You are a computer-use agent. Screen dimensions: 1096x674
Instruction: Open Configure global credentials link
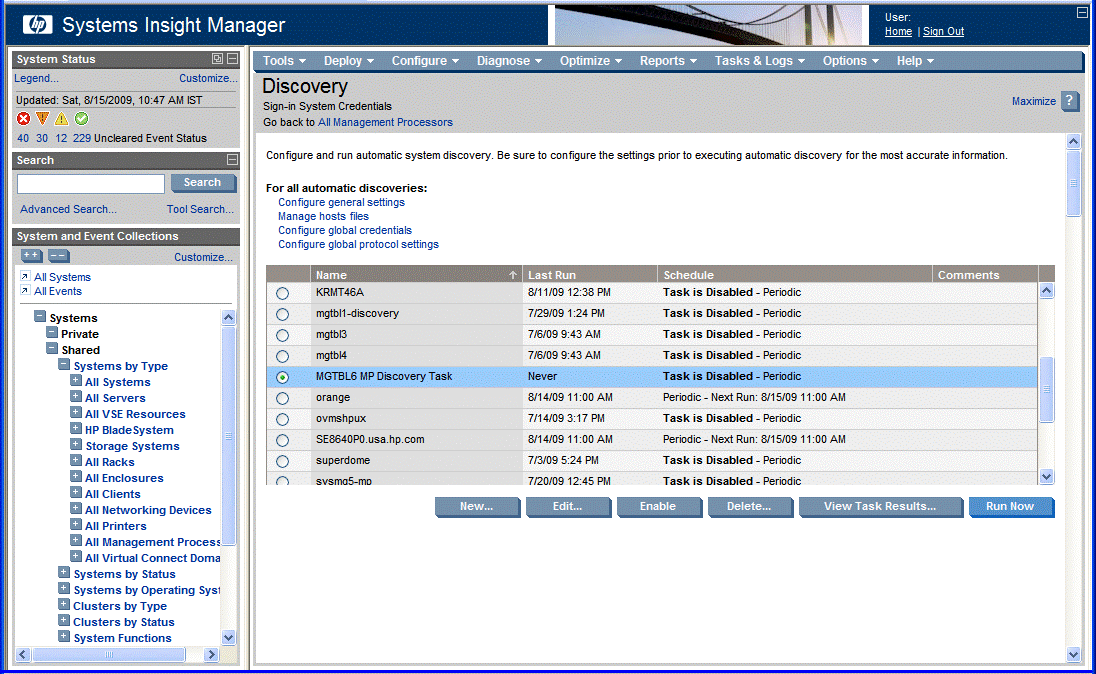click(344, 230)
